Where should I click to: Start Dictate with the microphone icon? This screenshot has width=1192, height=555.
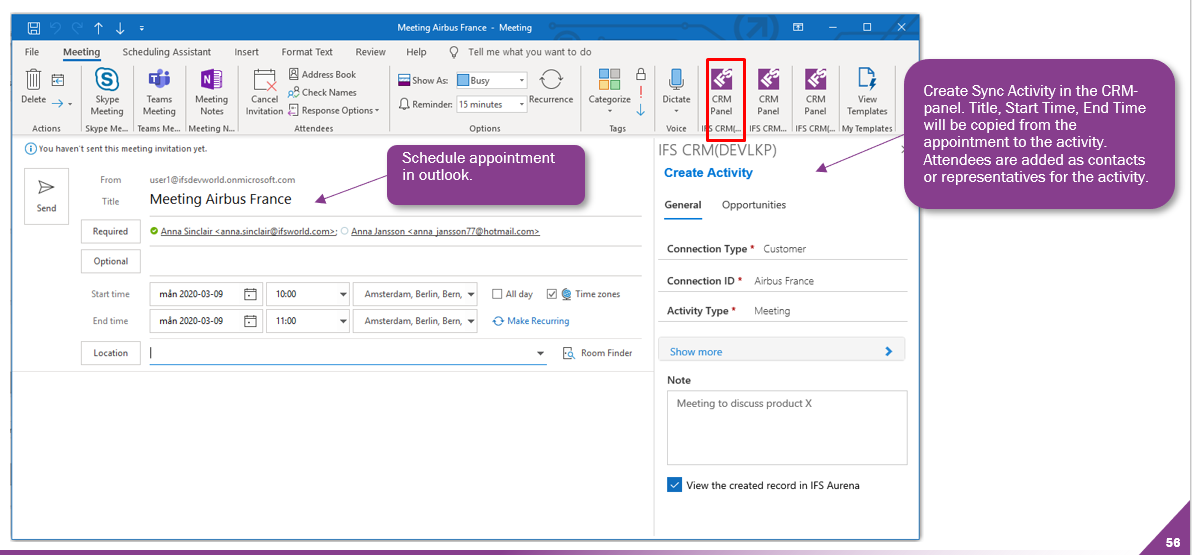pyautogui.click(x=676, y=80)
